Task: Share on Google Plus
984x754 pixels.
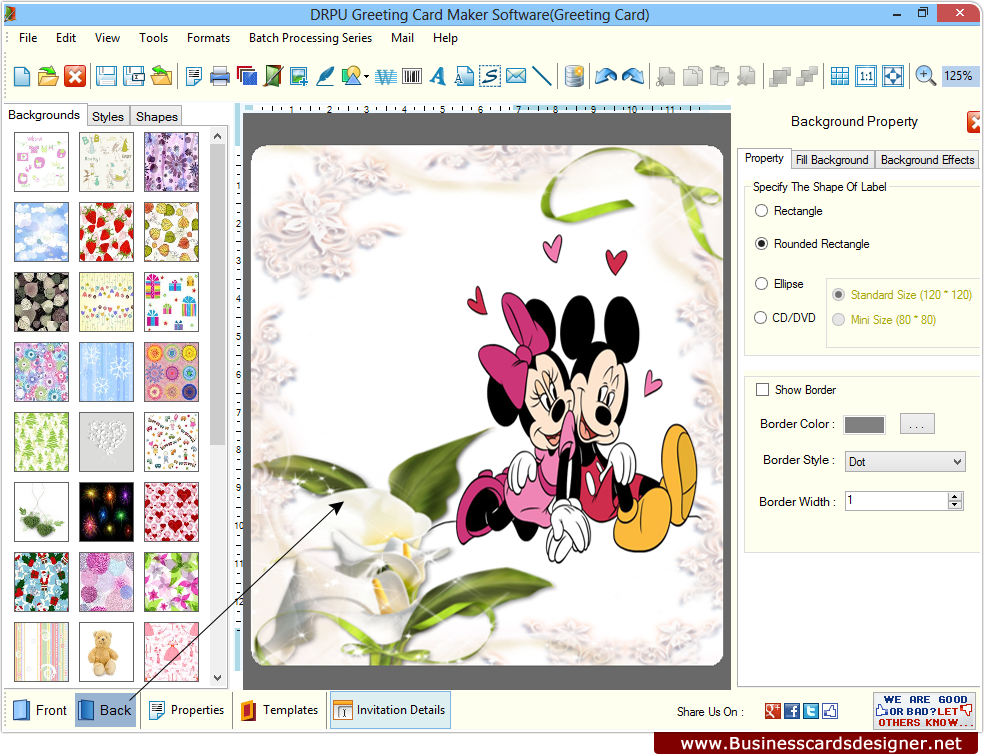Action: [x=773, y=711]
